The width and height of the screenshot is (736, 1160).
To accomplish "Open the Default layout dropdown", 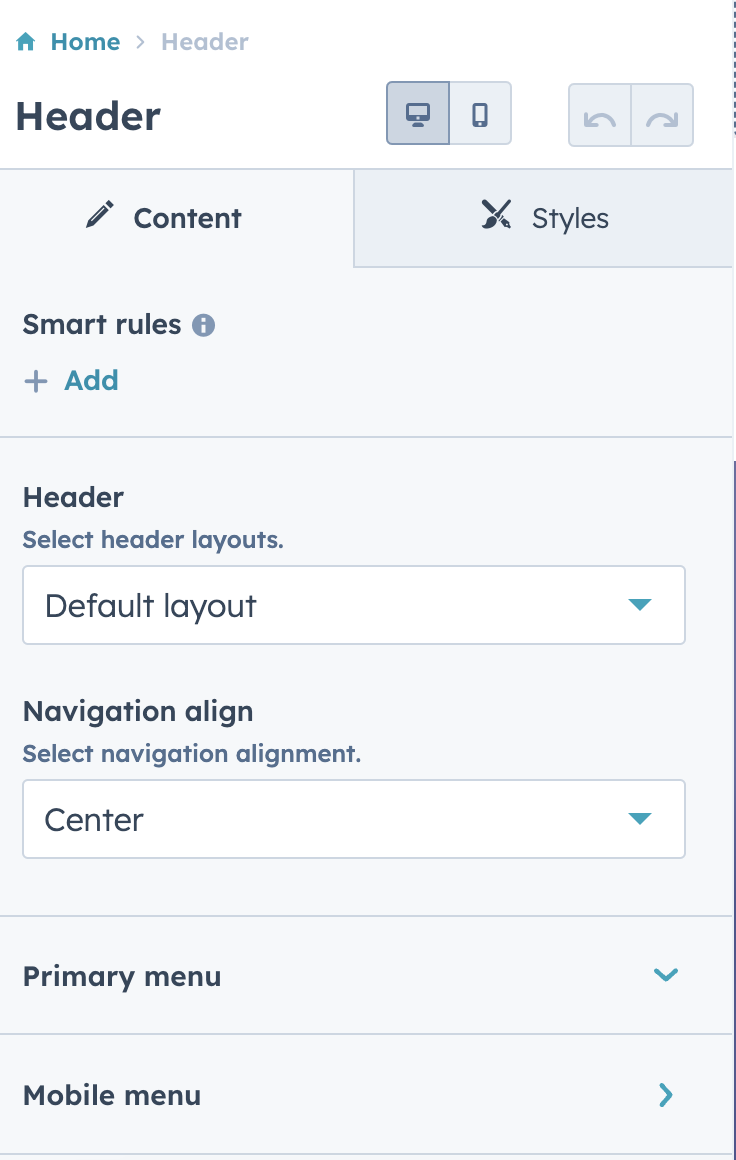I will click(354, 605).
